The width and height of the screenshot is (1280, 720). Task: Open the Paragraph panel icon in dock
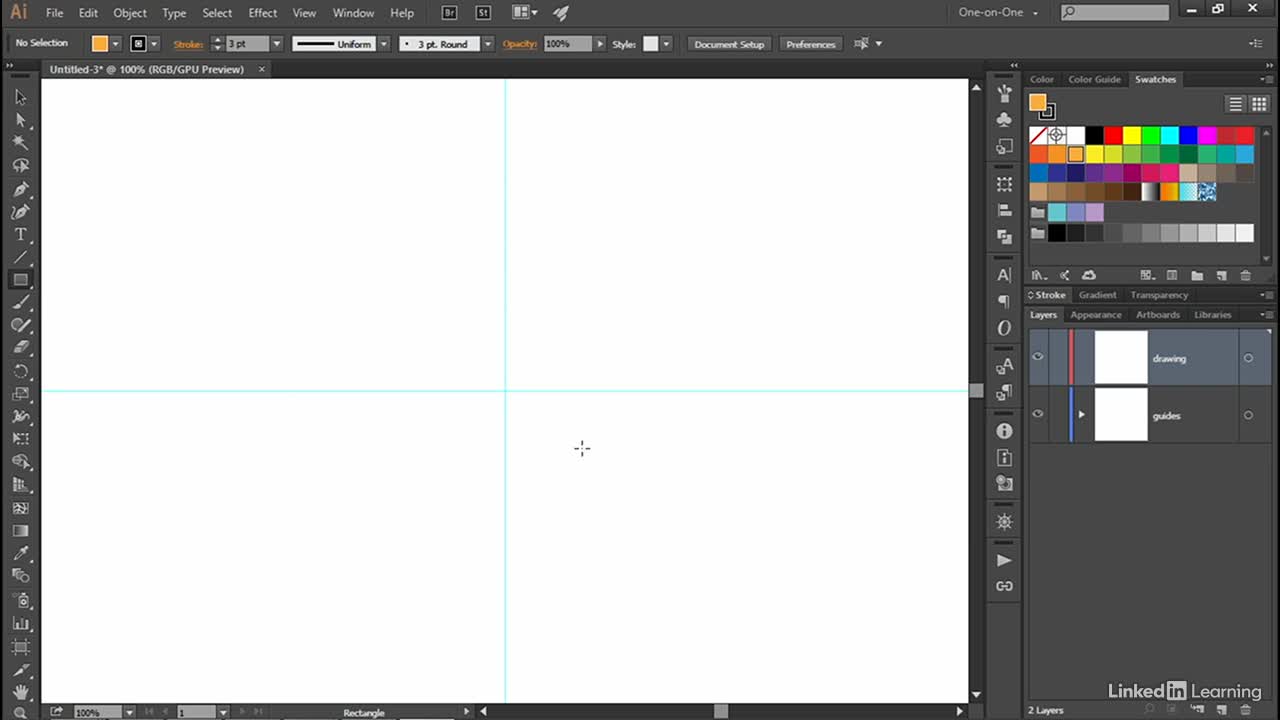1004,301
